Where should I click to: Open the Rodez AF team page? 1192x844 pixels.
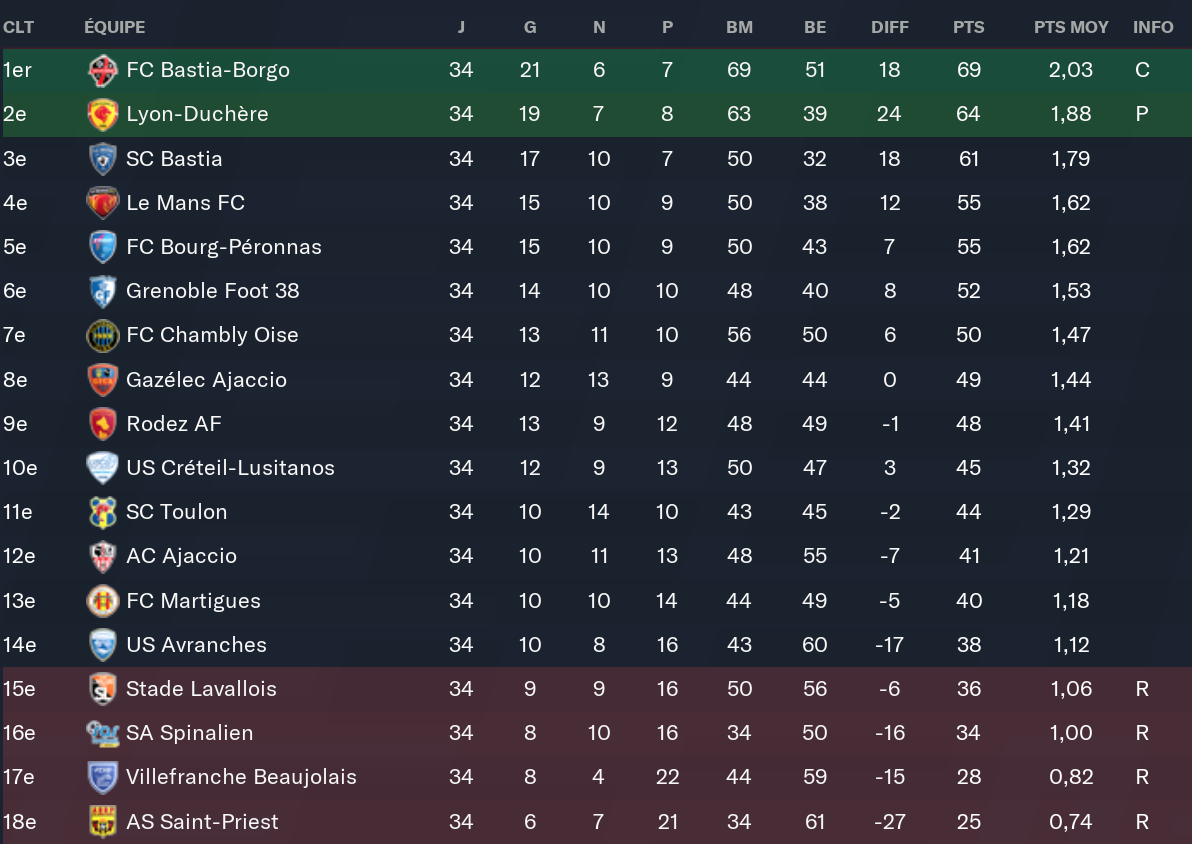pos(173,424)
